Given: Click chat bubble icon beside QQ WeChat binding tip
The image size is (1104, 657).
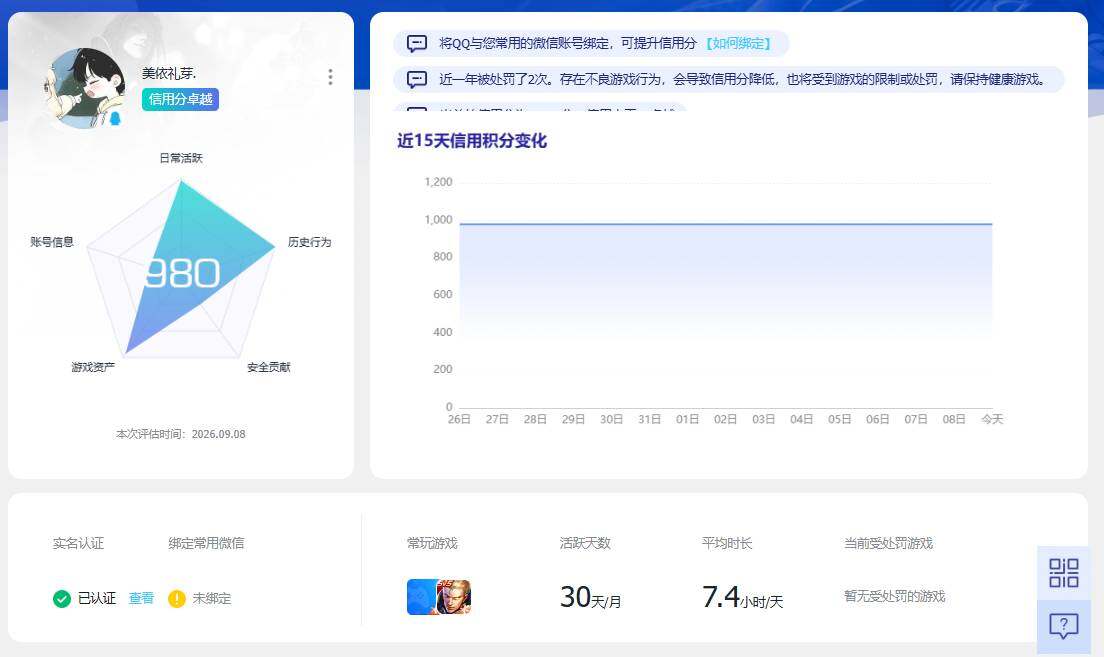Looking at the screenshot, I should coord(417,44).
